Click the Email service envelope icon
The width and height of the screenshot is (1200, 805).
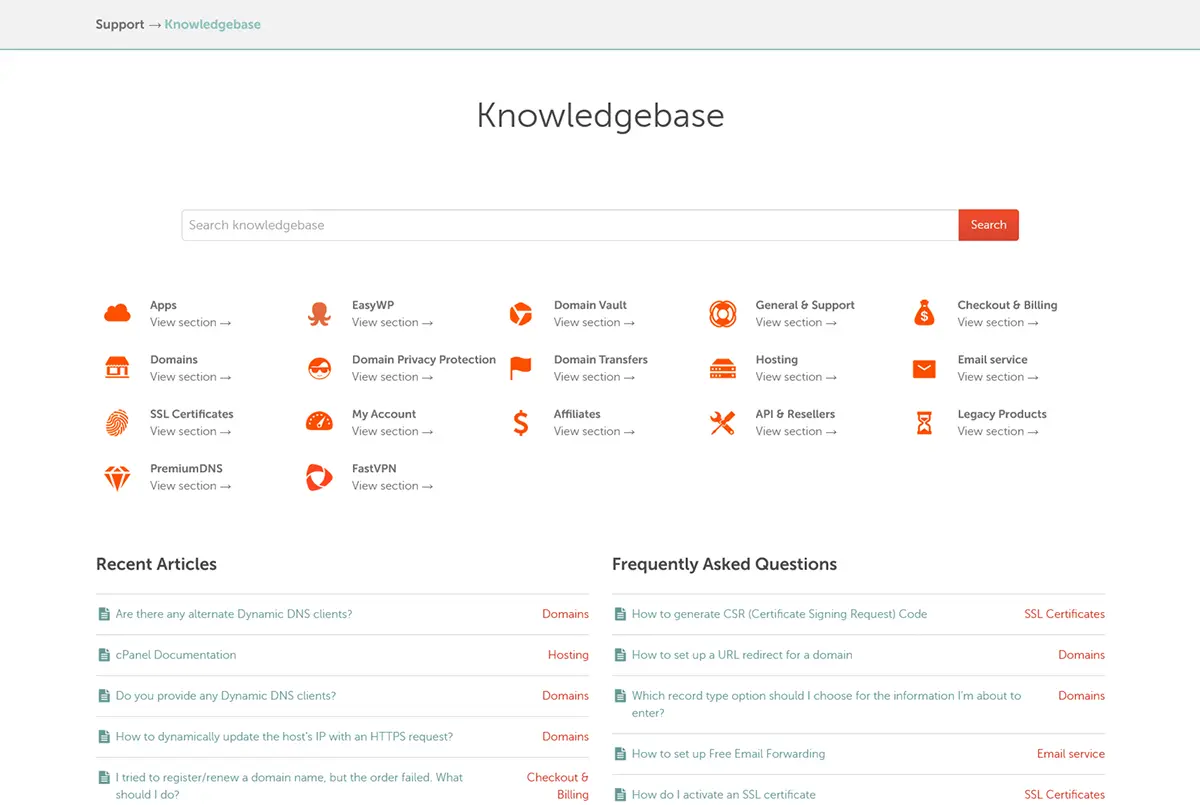click(x=922, y=367)
